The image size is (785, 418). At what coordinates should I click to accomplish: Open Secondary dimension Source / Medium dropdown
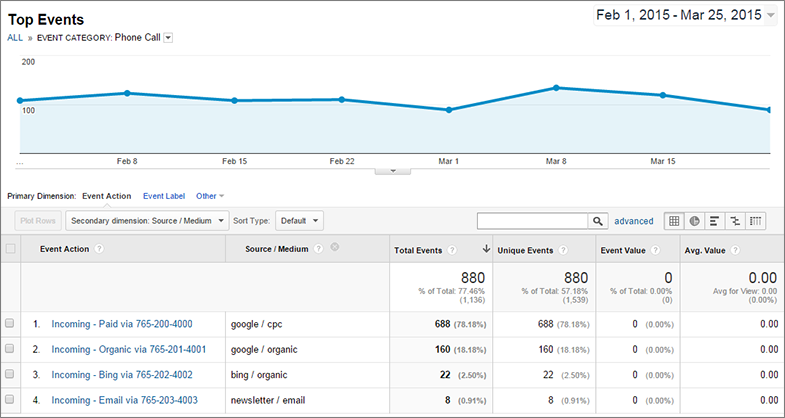point(147,221)
